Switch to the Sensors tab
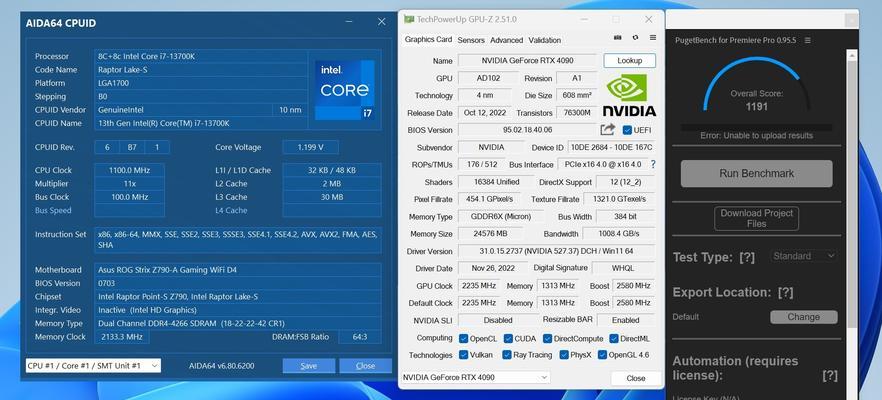 tap(471, 40)
